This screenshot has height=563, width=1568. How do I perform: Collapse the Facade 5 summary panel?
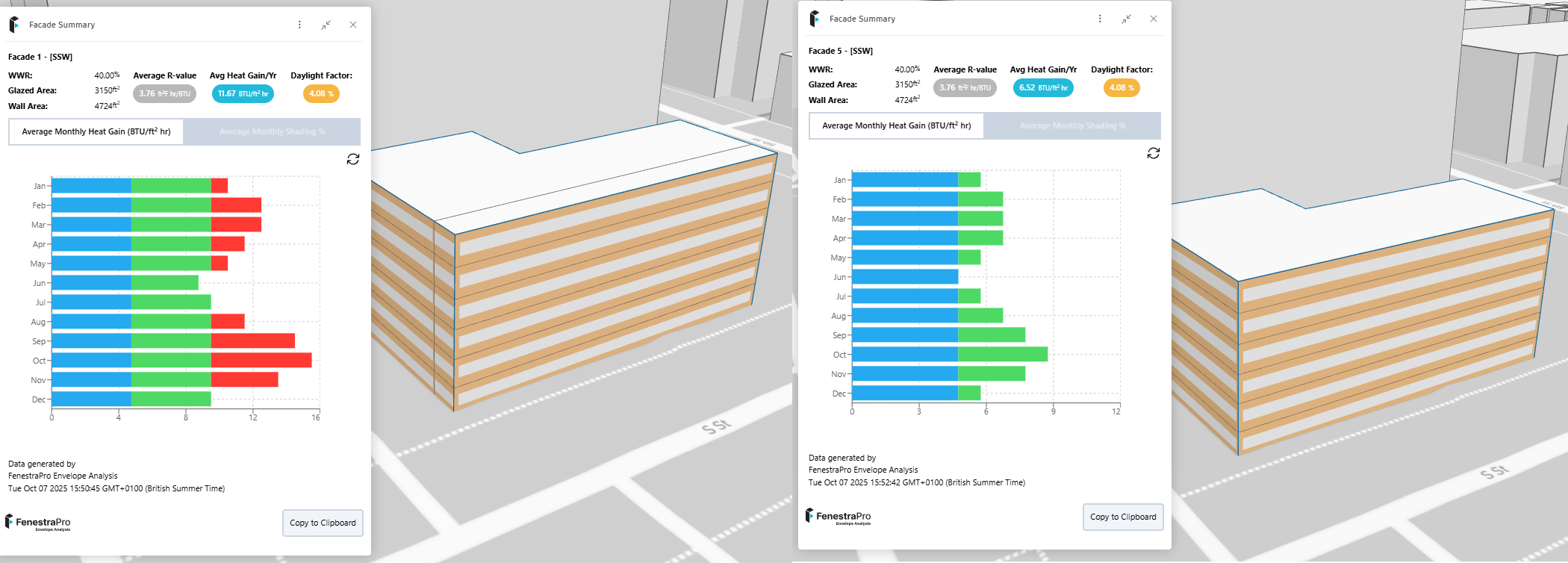point(1126,19)
